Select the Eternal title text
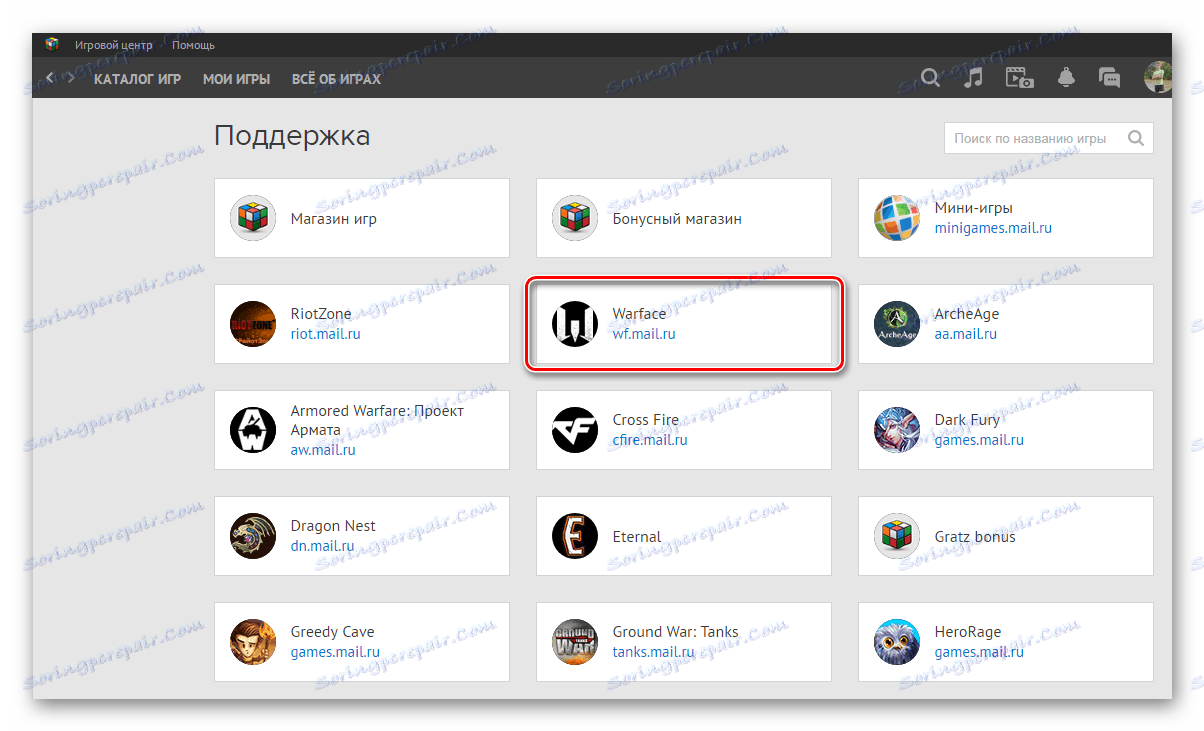Viewport: 1204px width, 731px height. 637,536
